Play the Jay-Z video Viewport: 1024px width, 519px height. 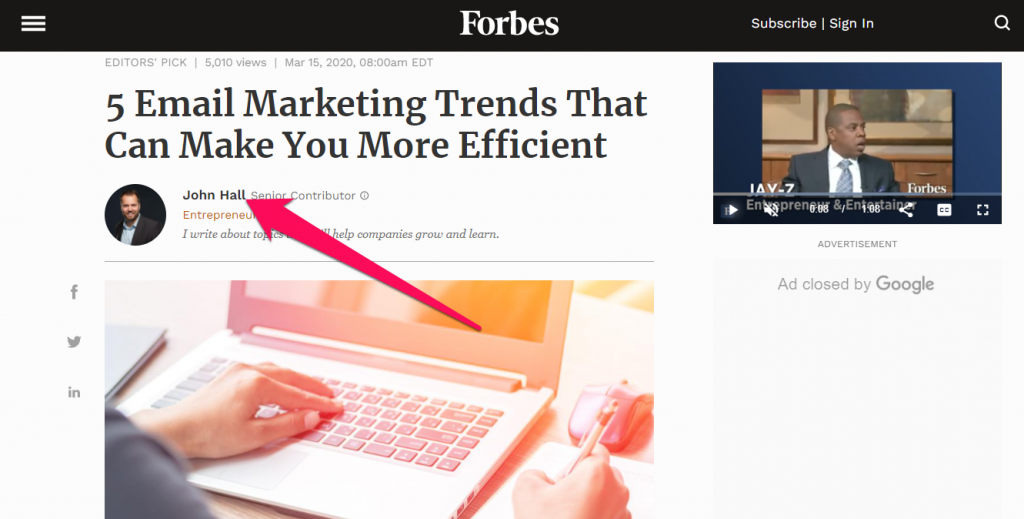(x=733, y=210)
